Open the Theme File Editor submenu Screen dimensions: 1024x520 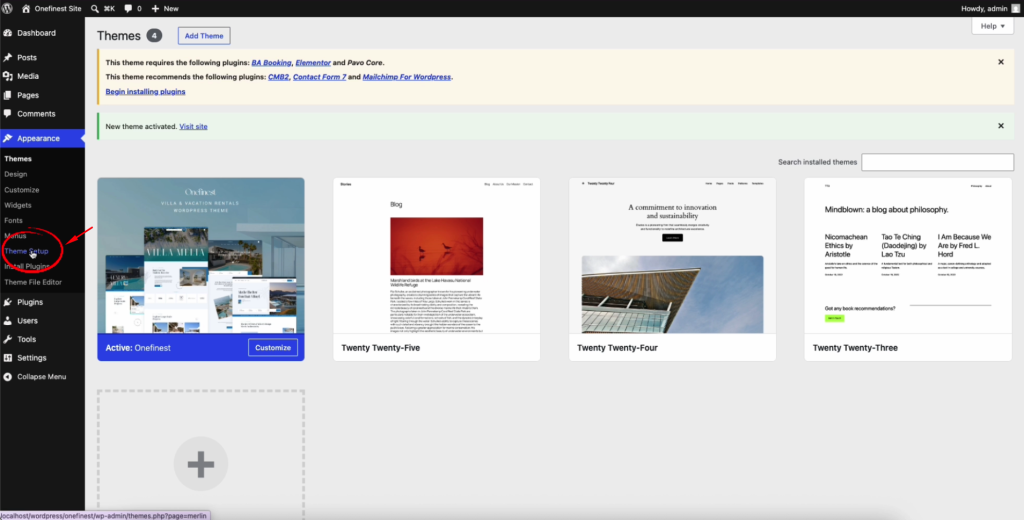pyautogui.click(x=33, y=282)
